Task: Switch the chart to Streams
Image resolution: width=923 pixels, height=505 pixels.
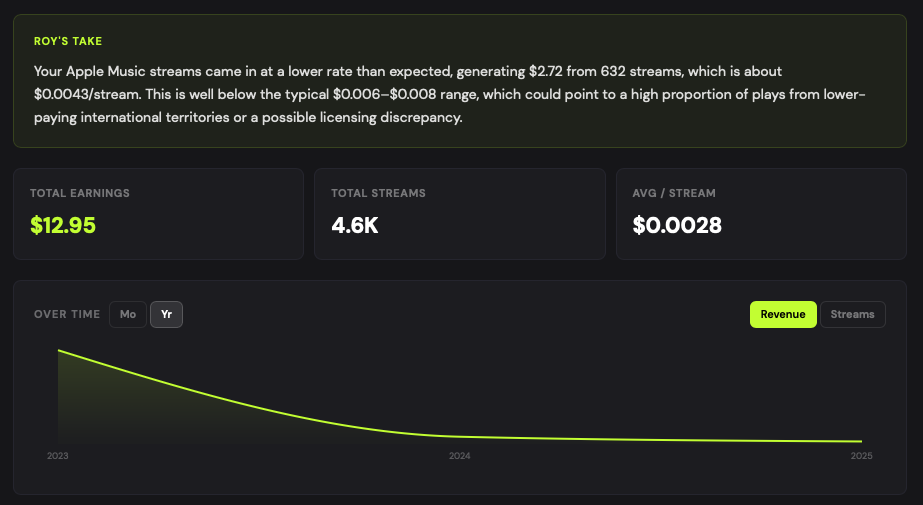Action: coord(852,314)
